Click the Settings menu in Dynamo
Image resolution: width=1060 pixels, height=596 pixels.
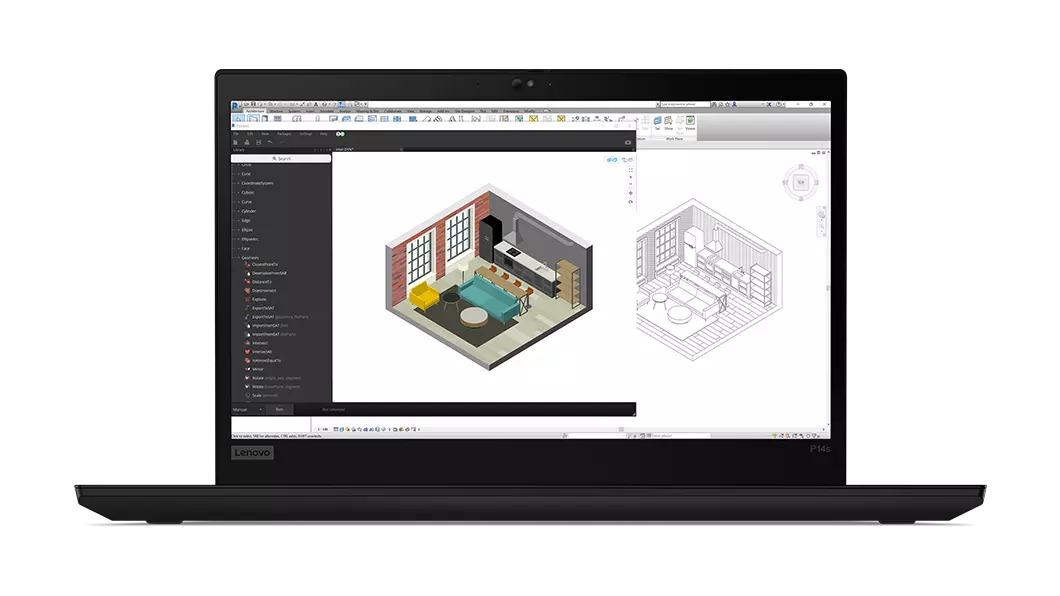(305, 133)
